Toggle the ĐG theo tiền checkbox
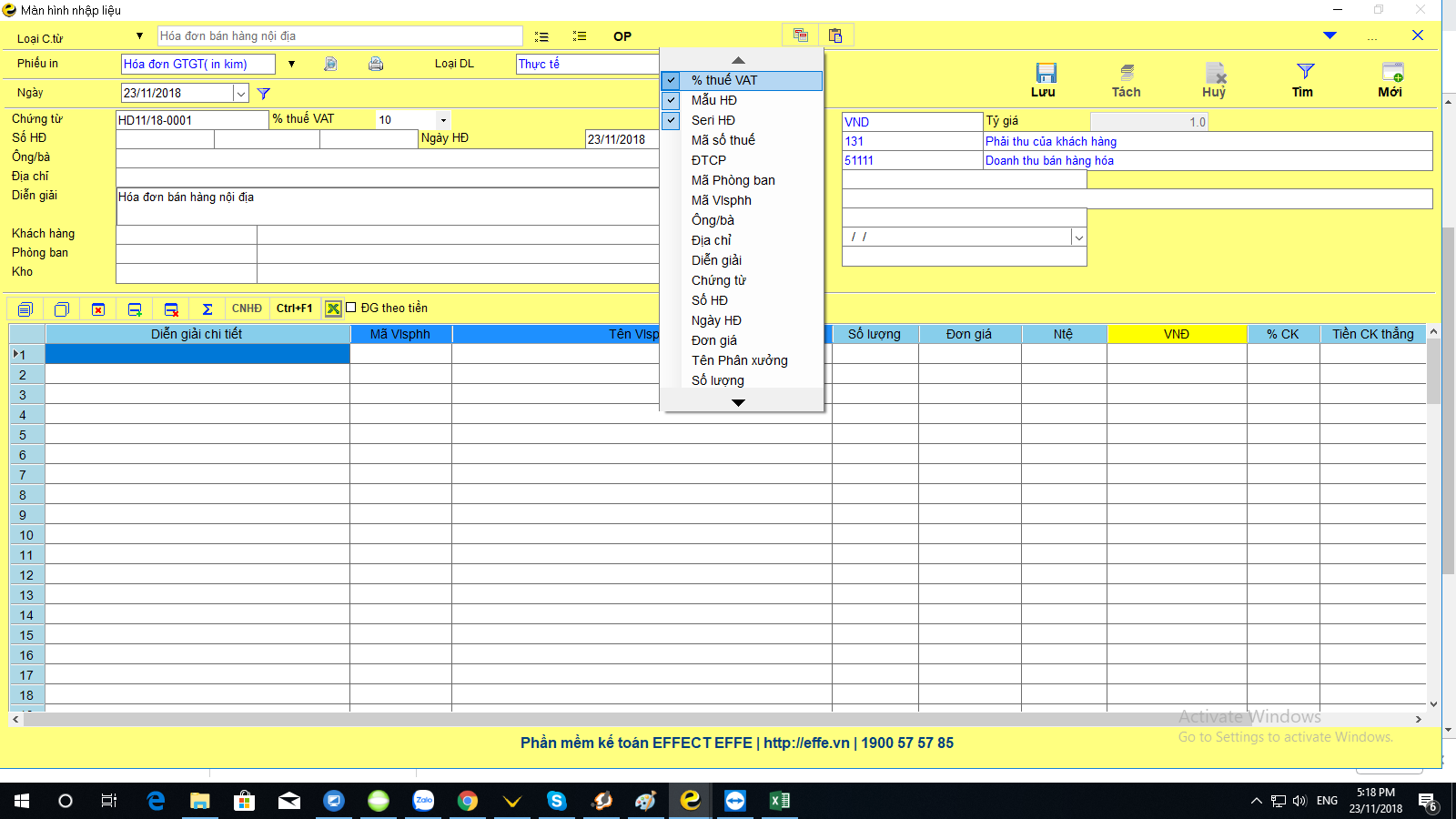 351,308
